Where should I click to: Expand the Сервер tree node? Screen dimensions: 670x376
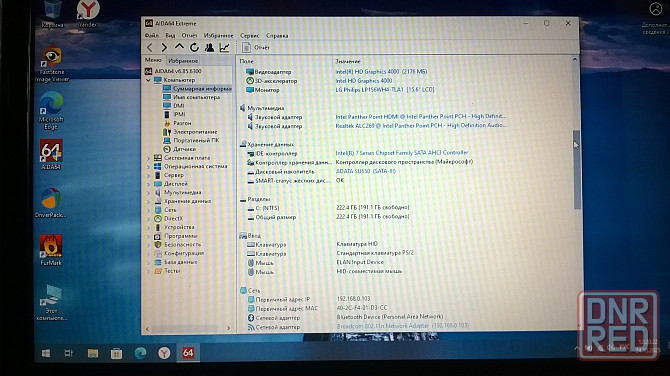pyautogui.click(x=148, y=175)
